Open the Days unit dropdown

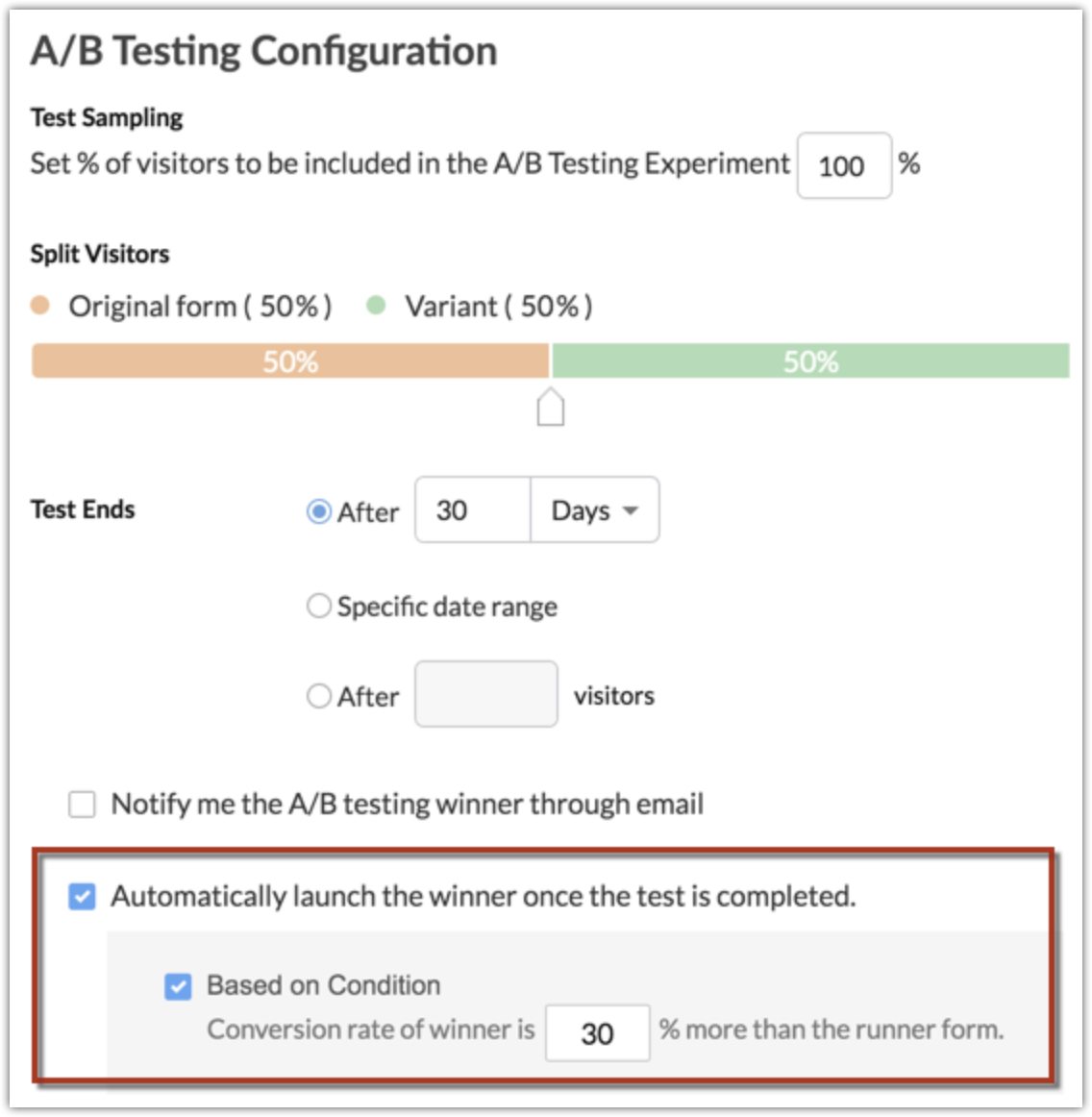point(594,510)
